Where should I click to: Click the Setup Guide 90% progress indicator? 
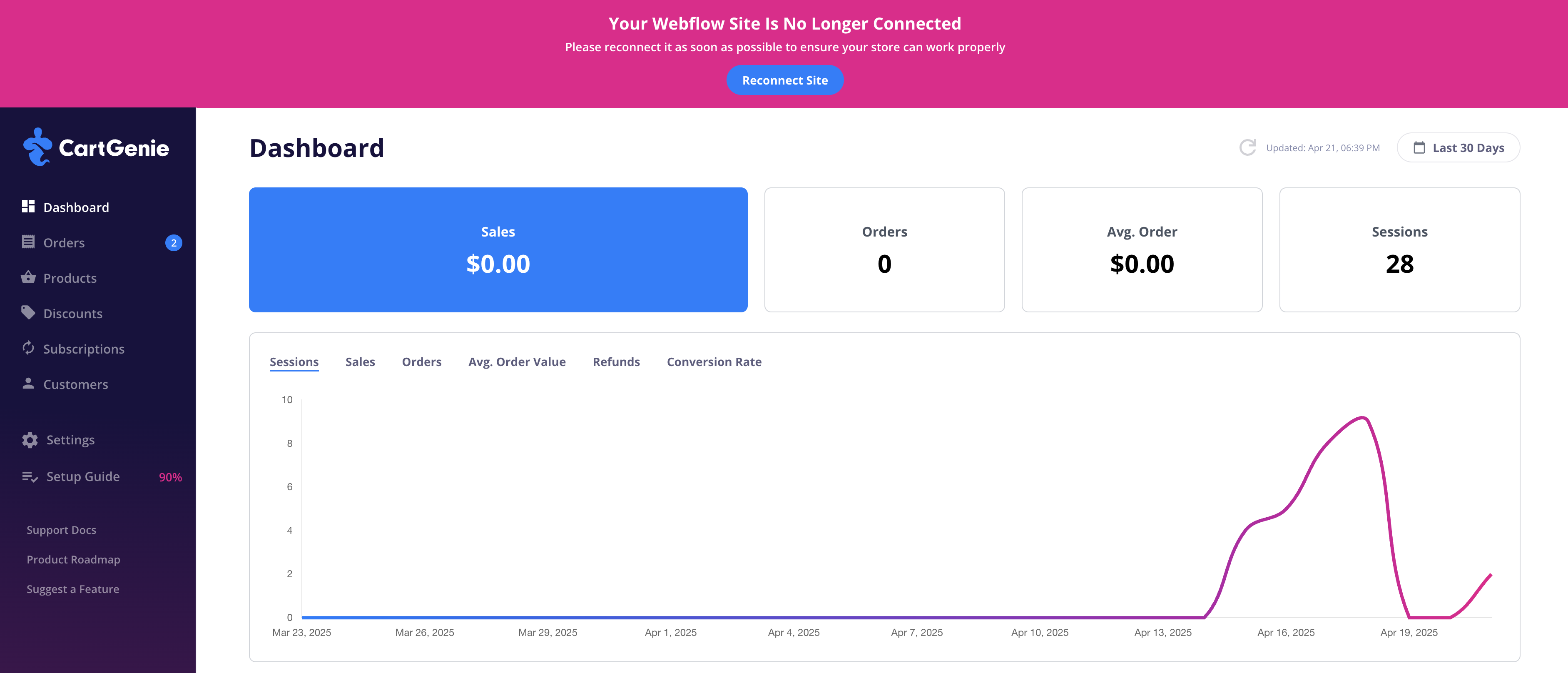coord(170,478)
